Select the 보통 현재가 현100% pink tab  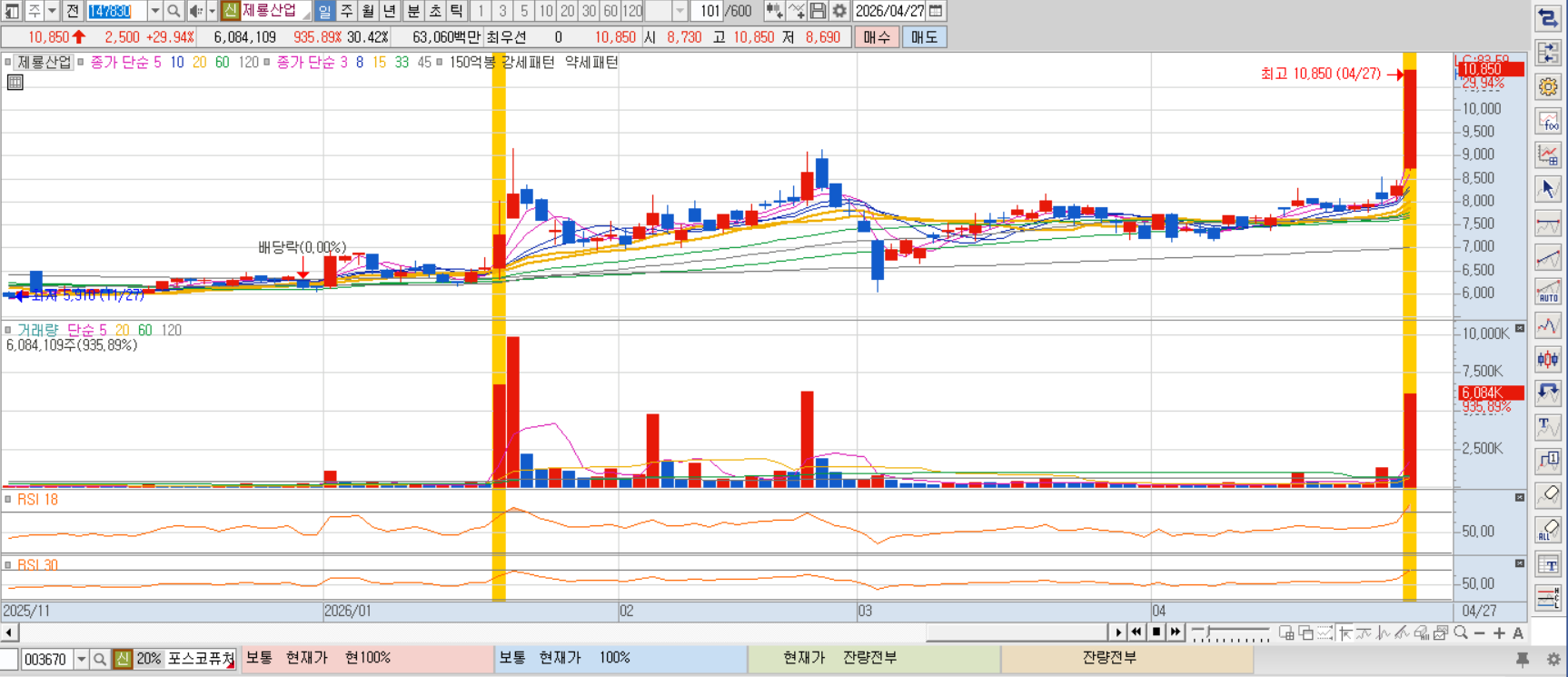tap(367, 658)
